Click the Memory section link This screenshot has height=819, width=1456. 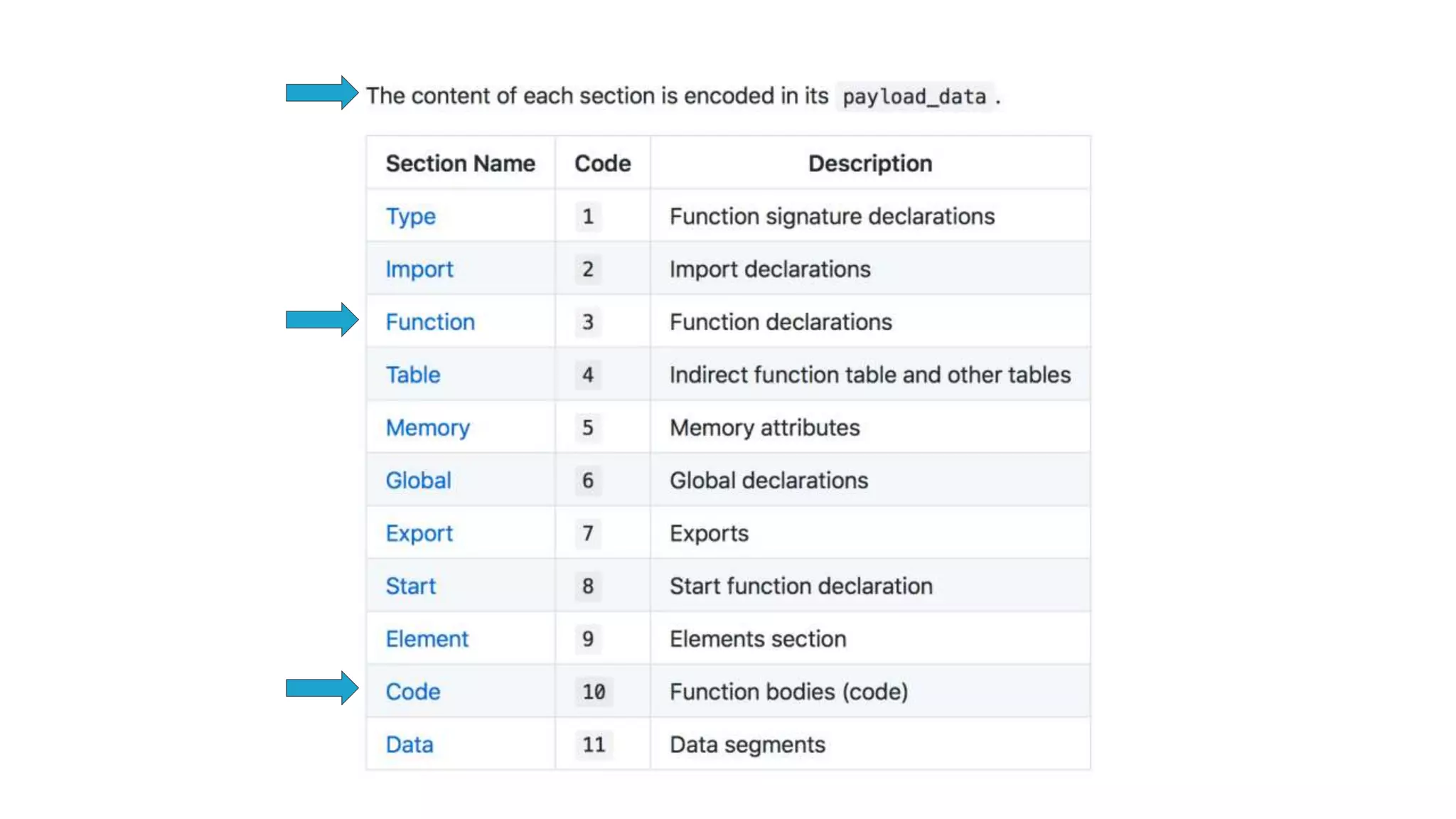(x=427, y=428)
